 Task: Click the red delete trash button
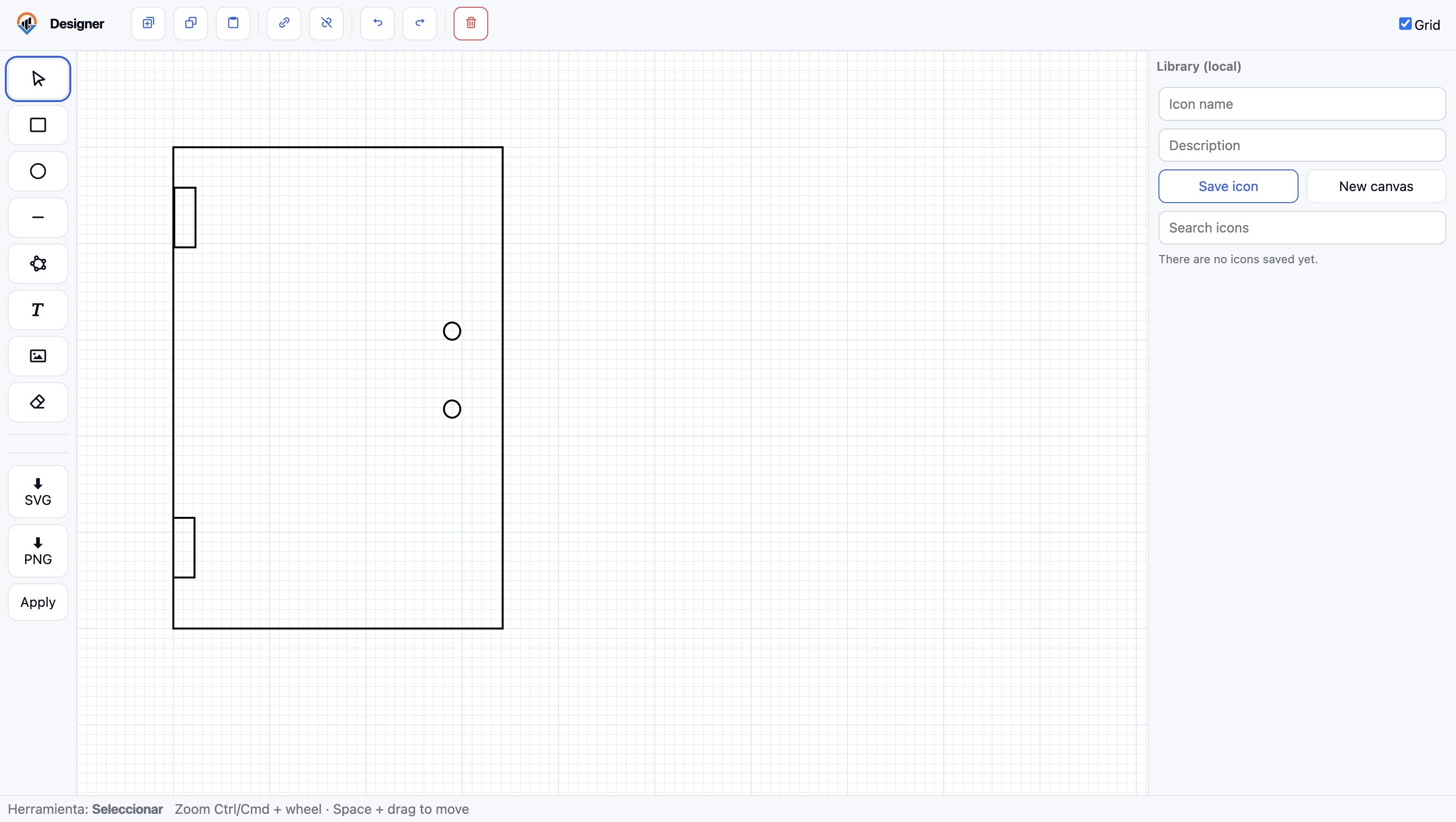(470, 23)
